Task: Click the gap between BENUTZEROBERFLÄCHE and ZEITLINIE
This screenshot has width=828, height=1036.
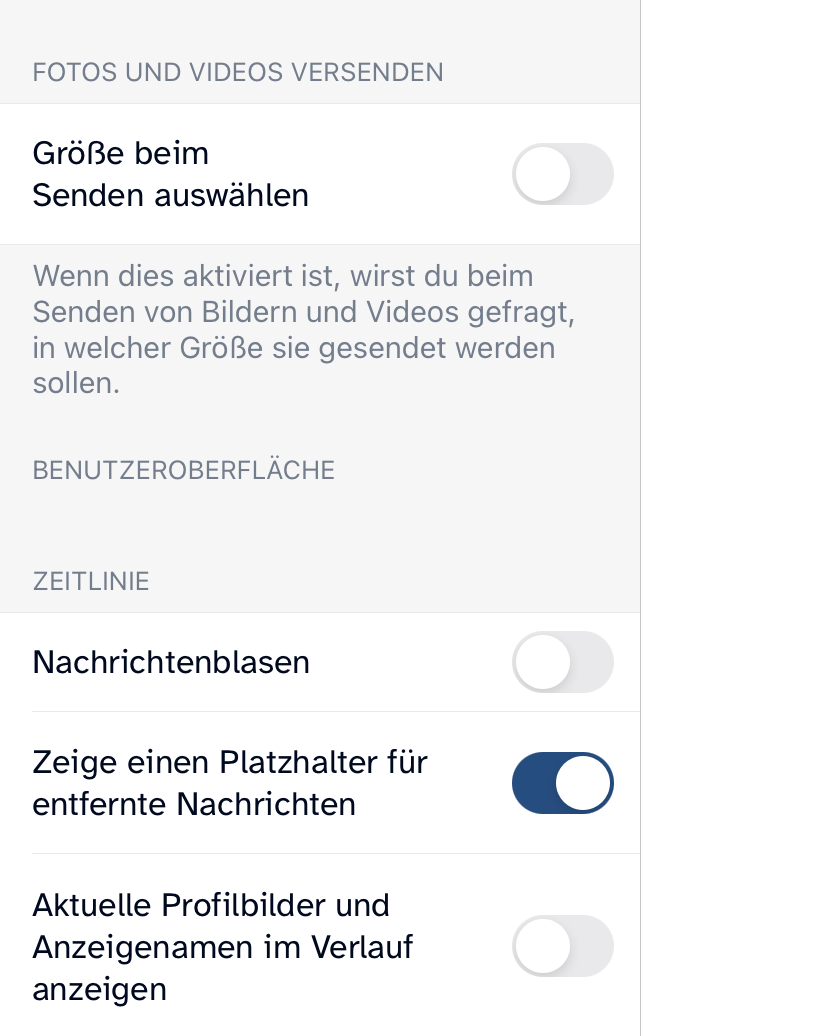Action: tap(320, 525)
